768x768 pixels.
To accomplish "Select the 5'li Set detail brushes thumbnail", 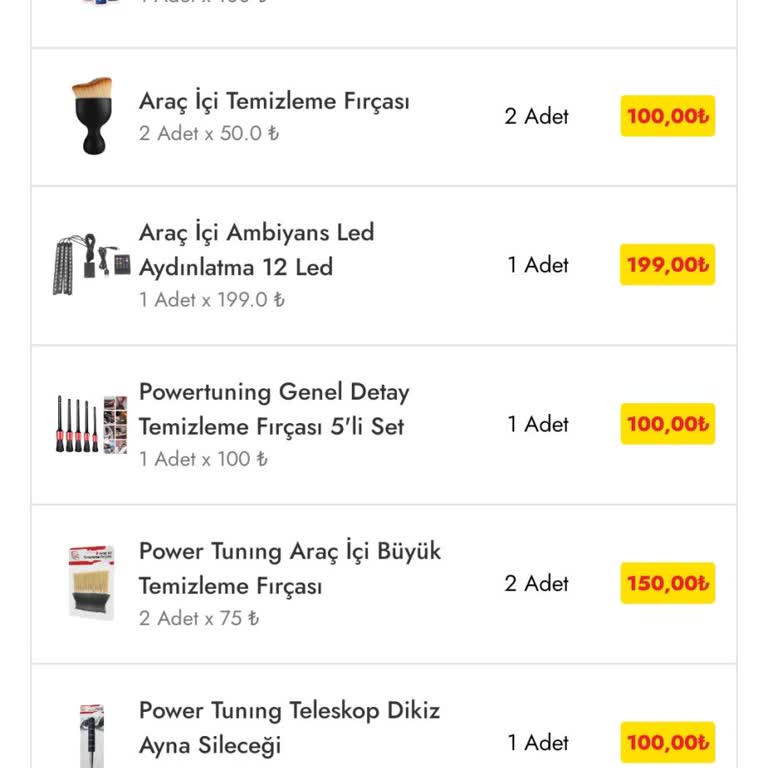I will 91,425.
